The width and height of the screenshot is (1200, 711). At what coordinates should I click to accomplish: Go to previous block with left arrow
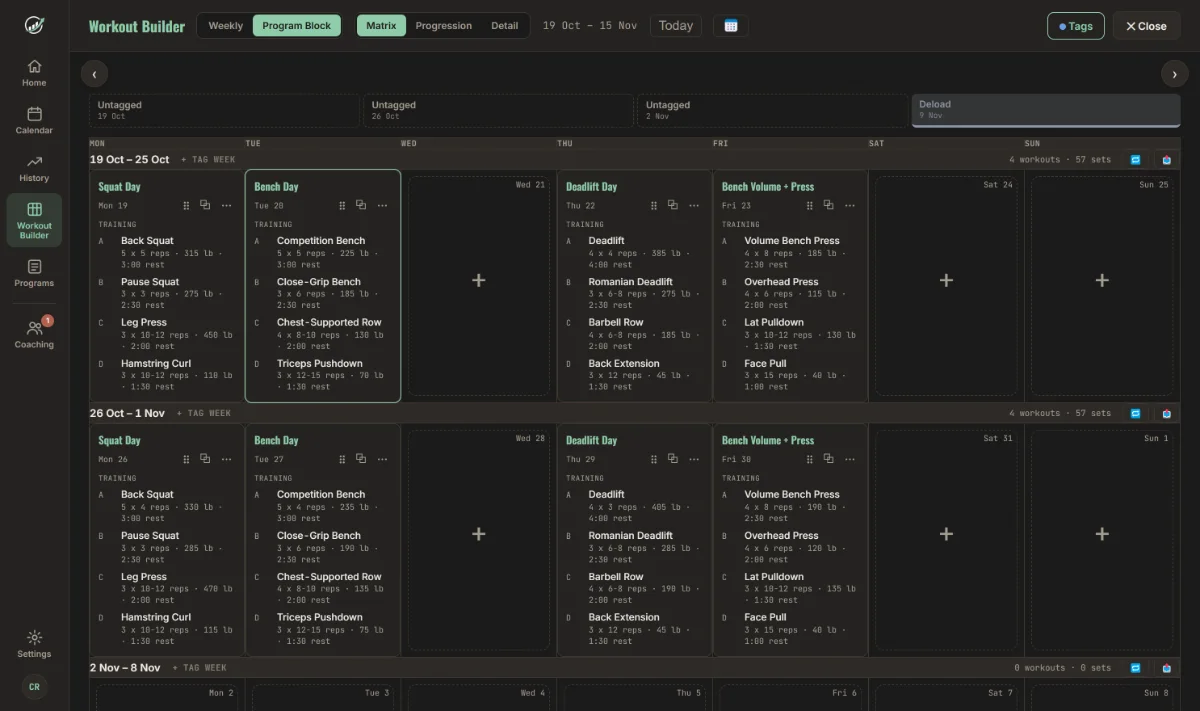coord(94,74)
